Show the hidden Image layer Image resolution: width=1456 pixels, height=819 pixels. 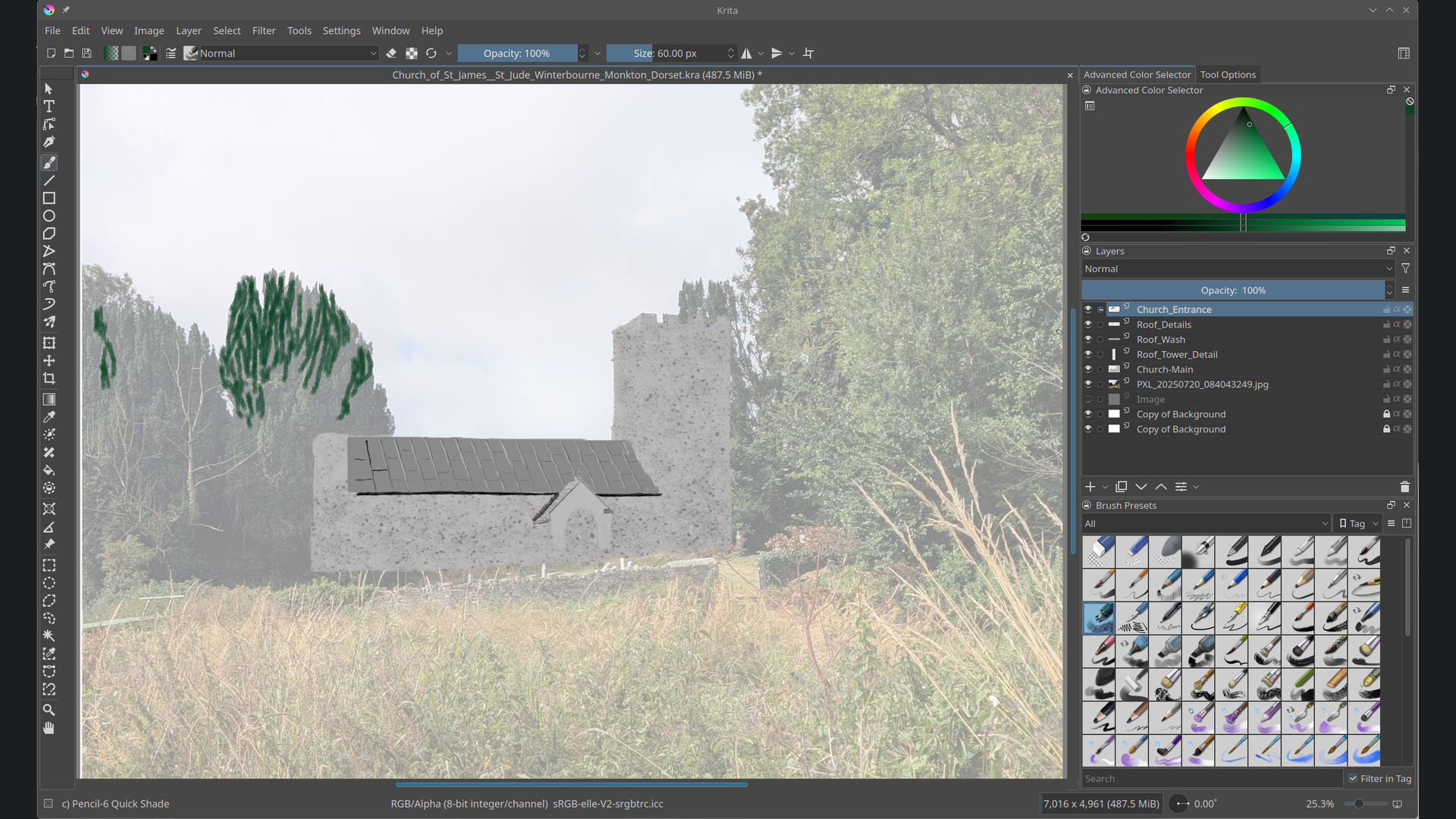[1088, 400]
